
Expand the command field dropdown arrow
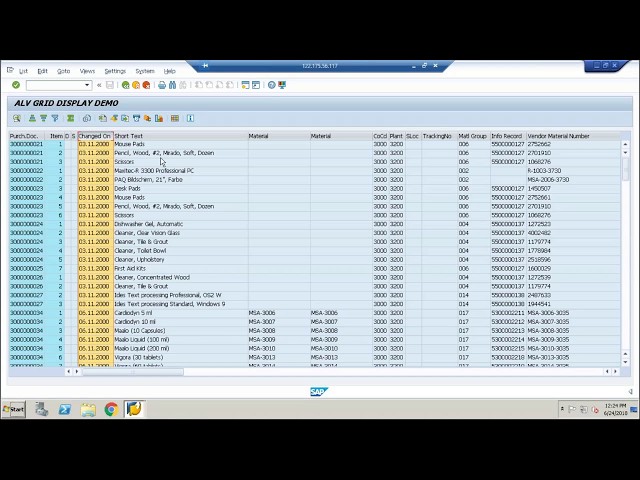[x=87, y=85]
